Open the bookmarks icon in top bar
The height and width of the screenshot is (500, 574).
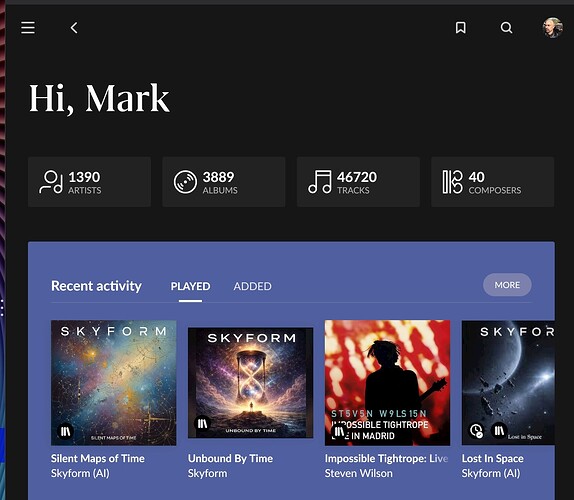tap(461, 27)
